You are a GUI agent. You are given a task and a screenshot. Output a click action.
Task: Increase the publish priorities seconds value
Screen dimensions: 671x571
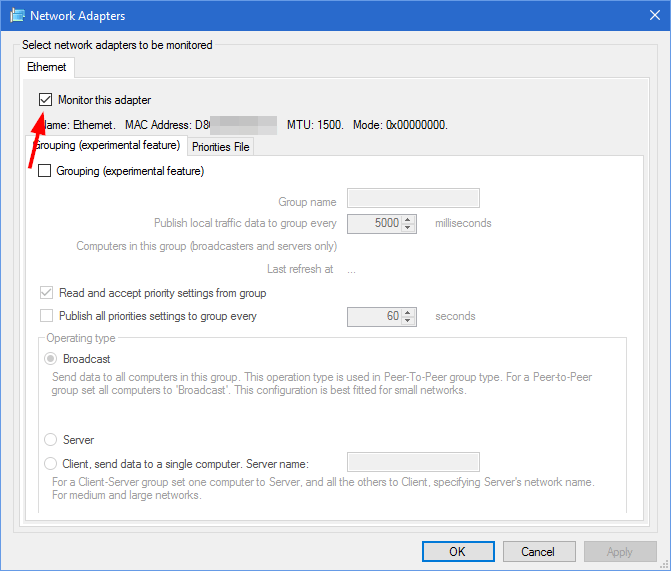[408, 312]
